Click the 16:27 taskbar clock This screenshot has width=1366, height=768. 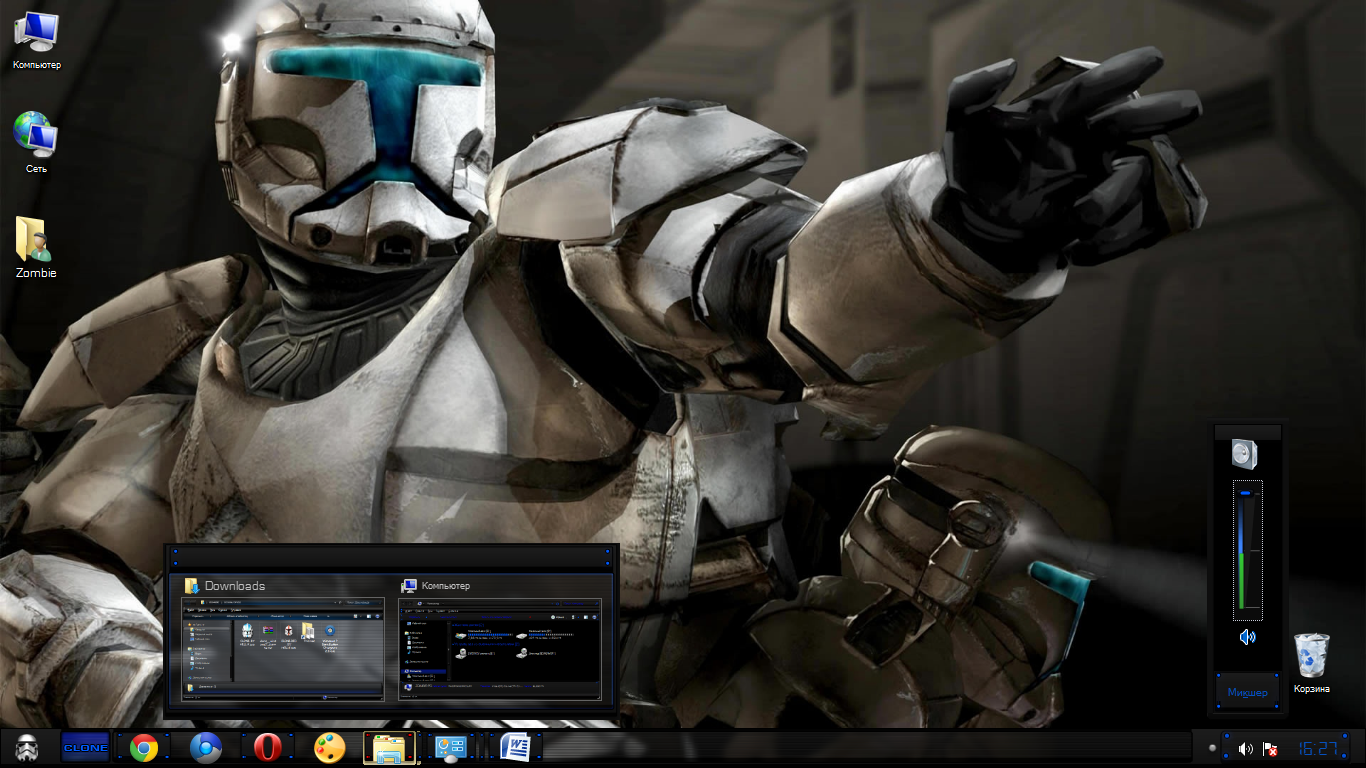[x=1319, y=748]
